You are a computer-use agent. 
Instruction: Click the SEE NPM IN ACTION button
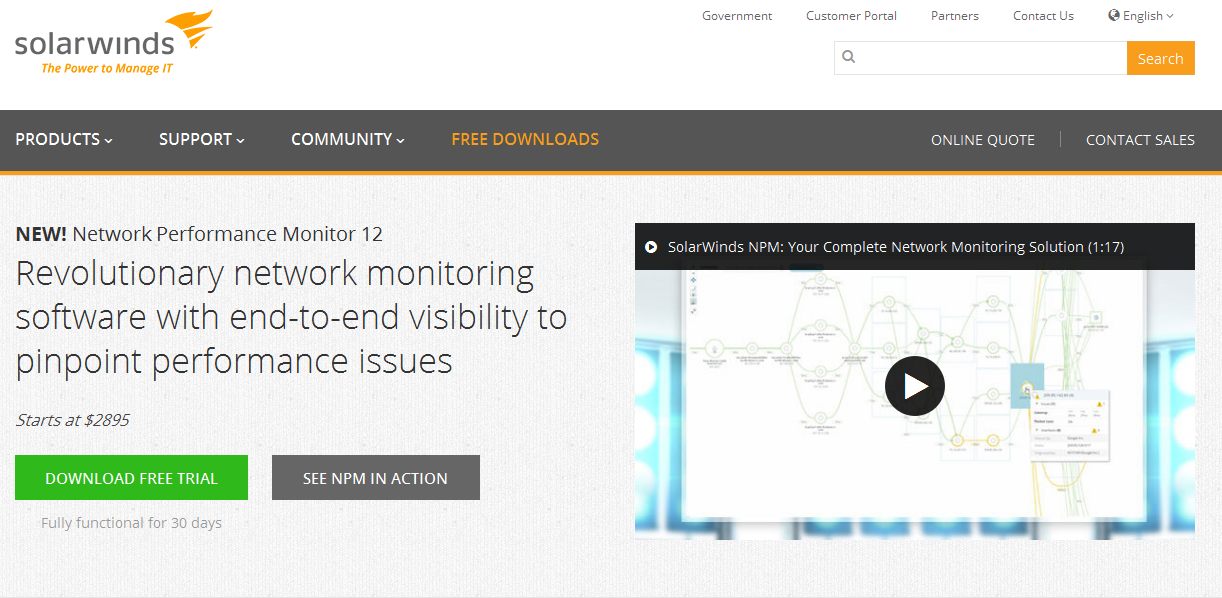pyautogui.click(x=375, y=478)
